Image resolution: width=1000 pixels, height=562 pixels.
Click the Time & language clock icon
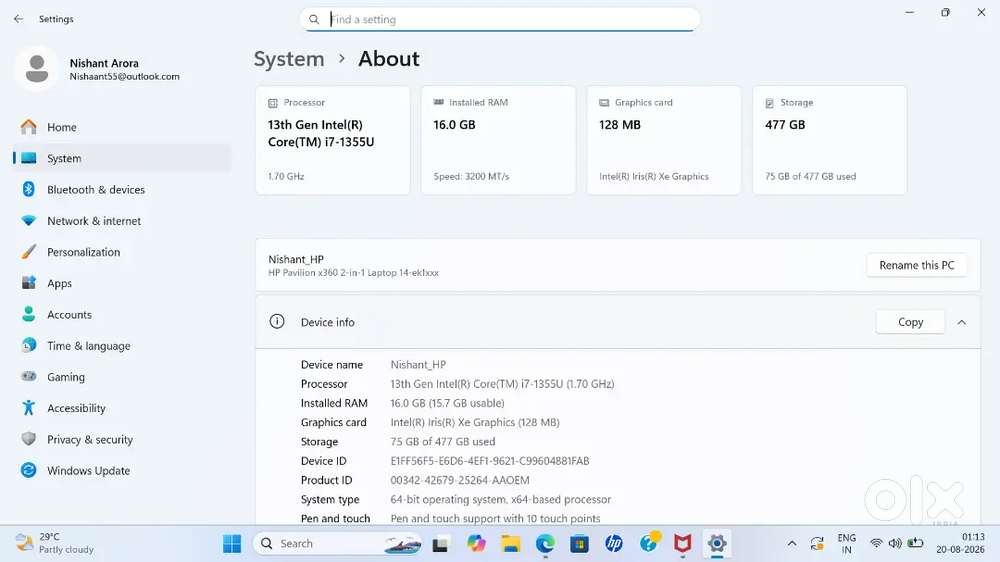point(29,345)
